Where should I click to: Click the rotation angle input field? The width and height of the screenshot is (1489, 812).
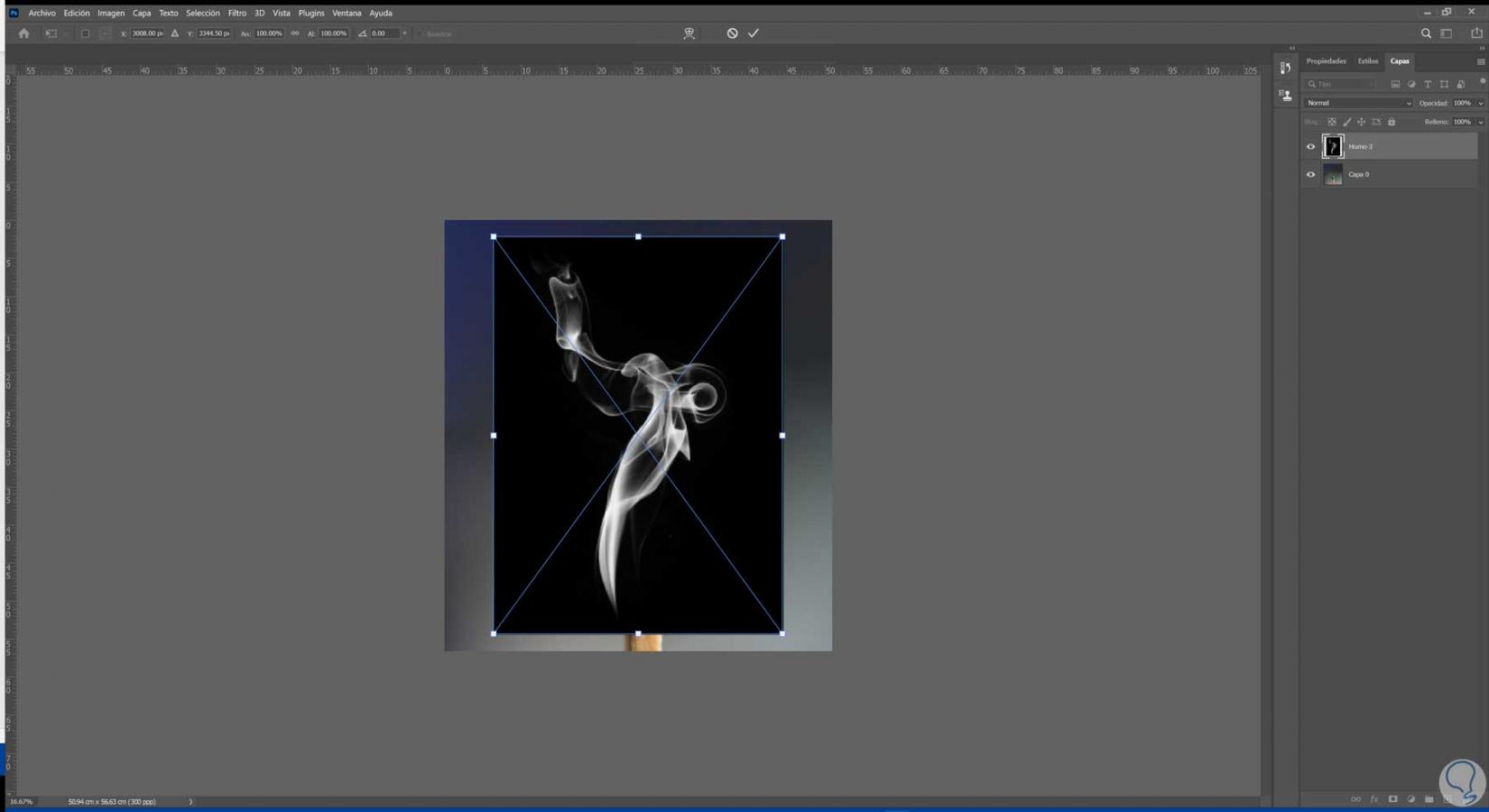(383, 33)
